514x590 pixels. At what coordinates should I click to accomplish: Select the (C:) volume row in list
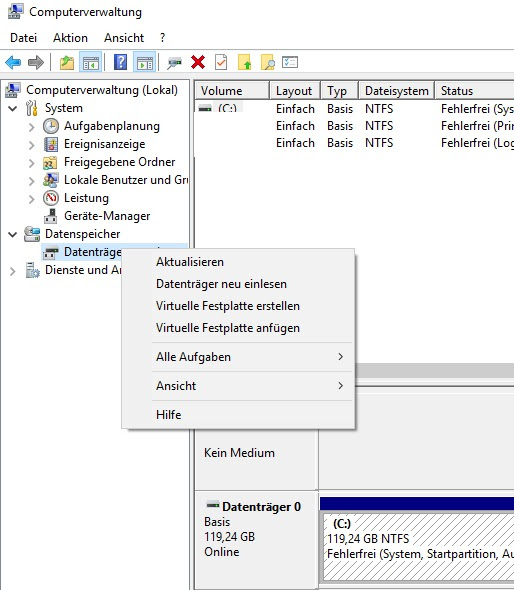point(354,109)
